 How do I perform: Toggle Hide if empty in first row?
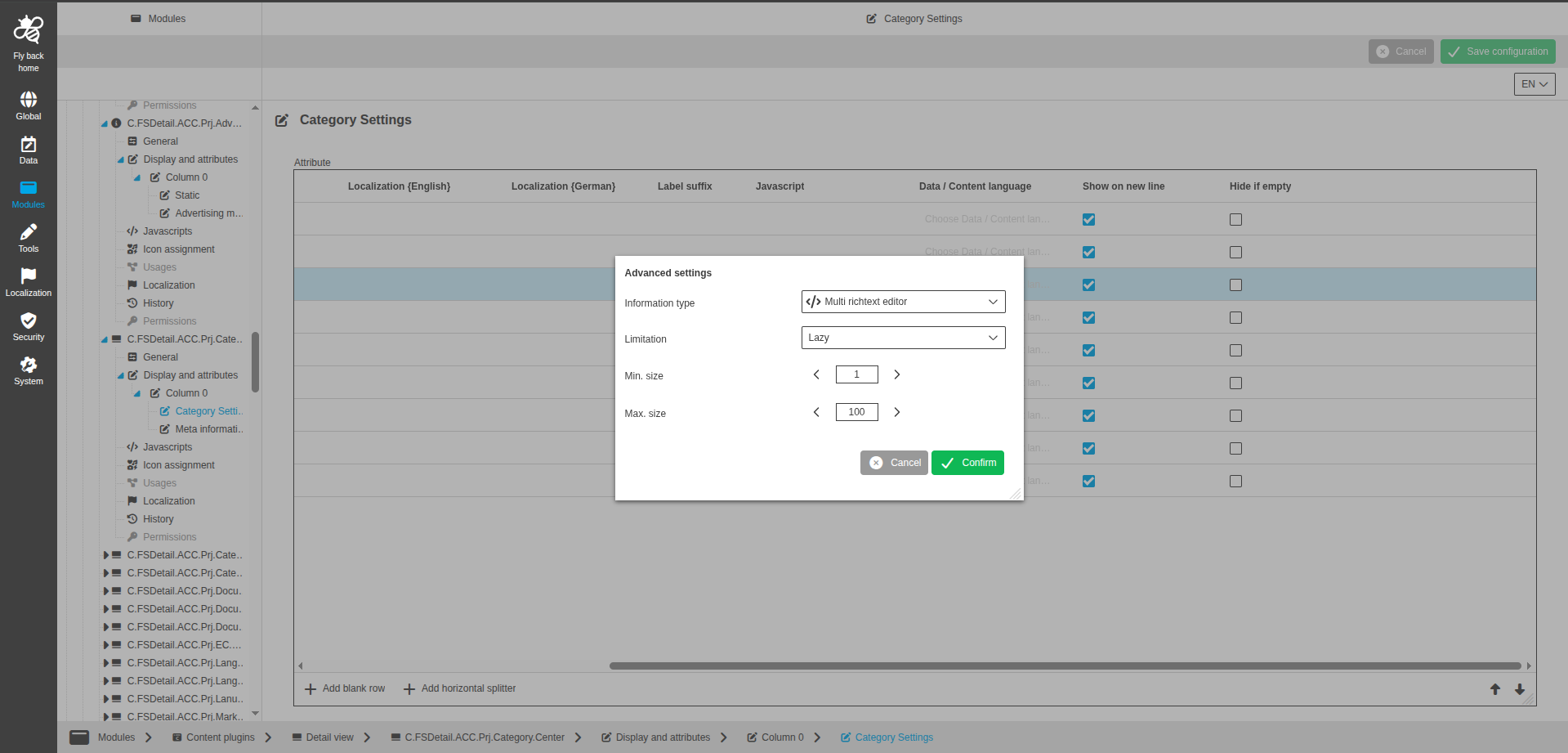[1235, 219]
